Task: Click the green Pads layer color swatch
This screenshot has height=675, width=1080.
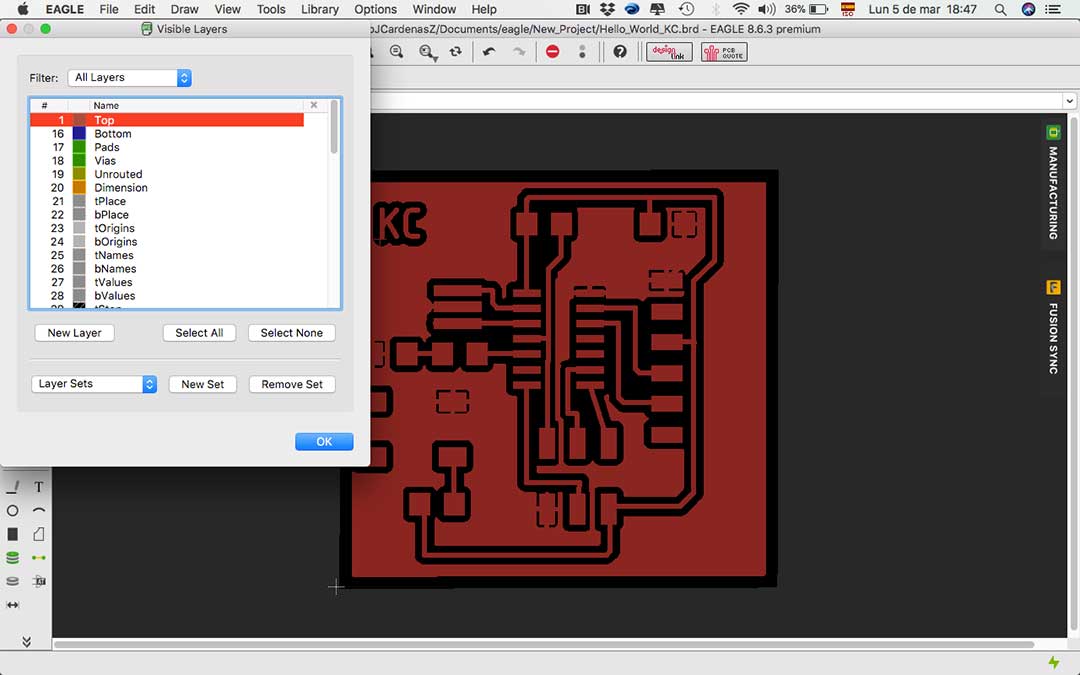Action: 79,147
